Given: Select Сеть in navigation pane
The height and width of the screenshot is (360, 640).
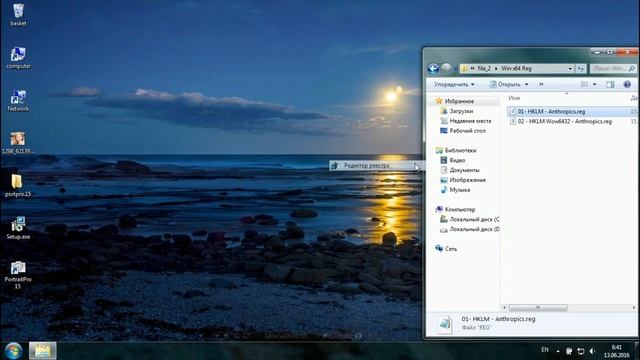Looking at the screenshot, I should pyautogui.click(x=451, y=249).
